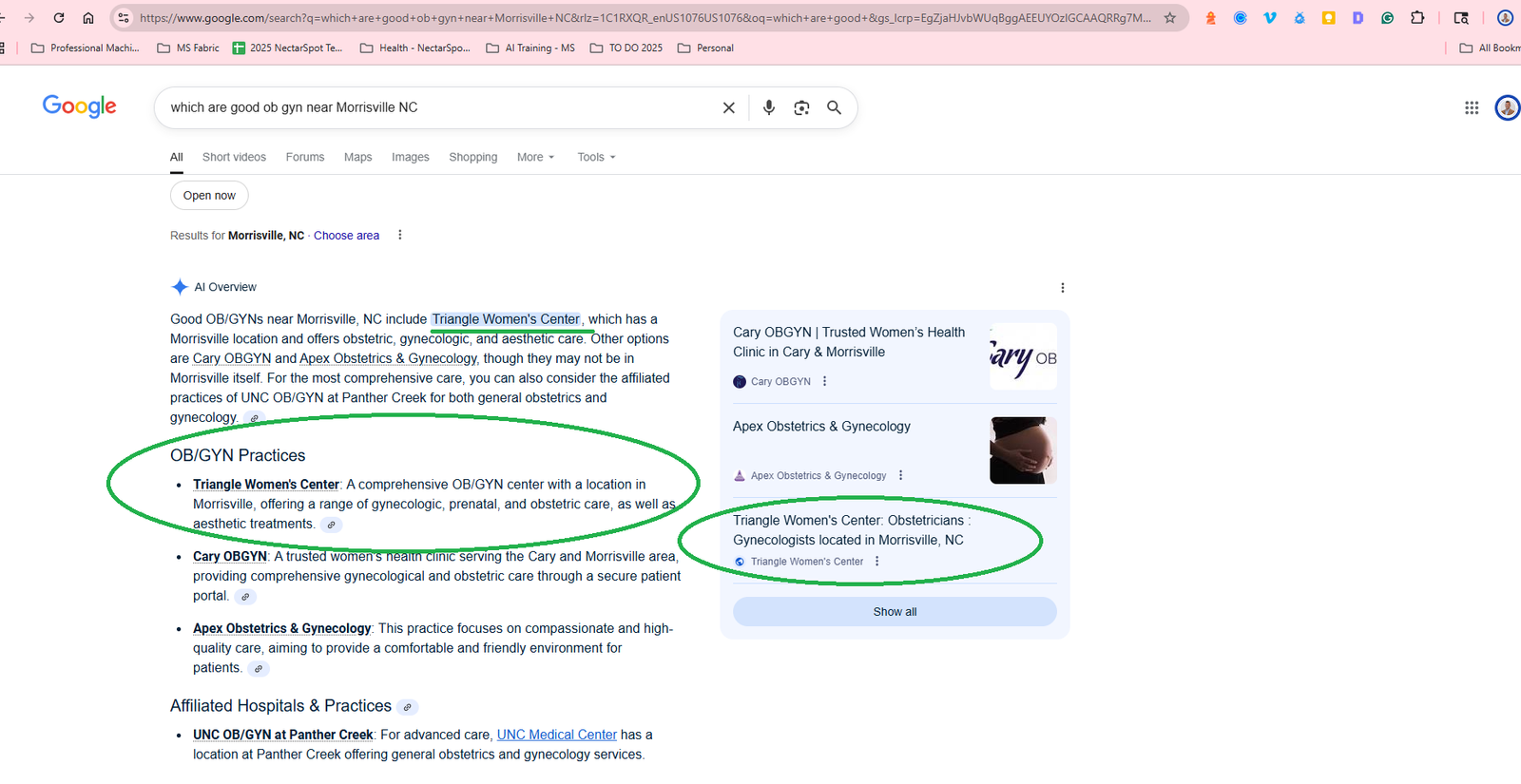
Task: Click the Choose area link
Action: point(346,236)
